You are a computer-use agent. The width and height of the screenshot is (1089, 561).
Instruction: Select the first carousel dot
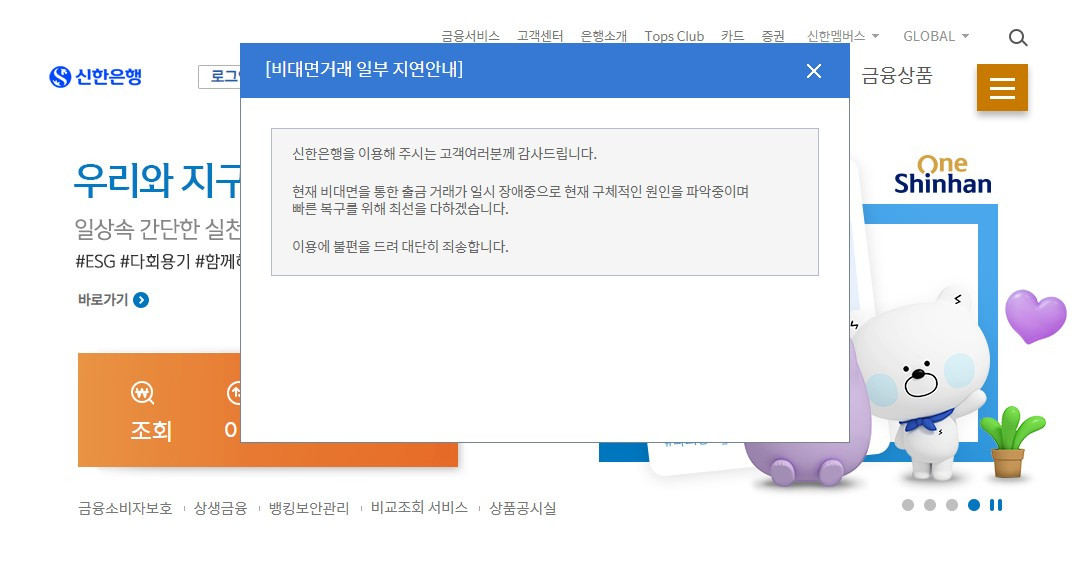908,505
